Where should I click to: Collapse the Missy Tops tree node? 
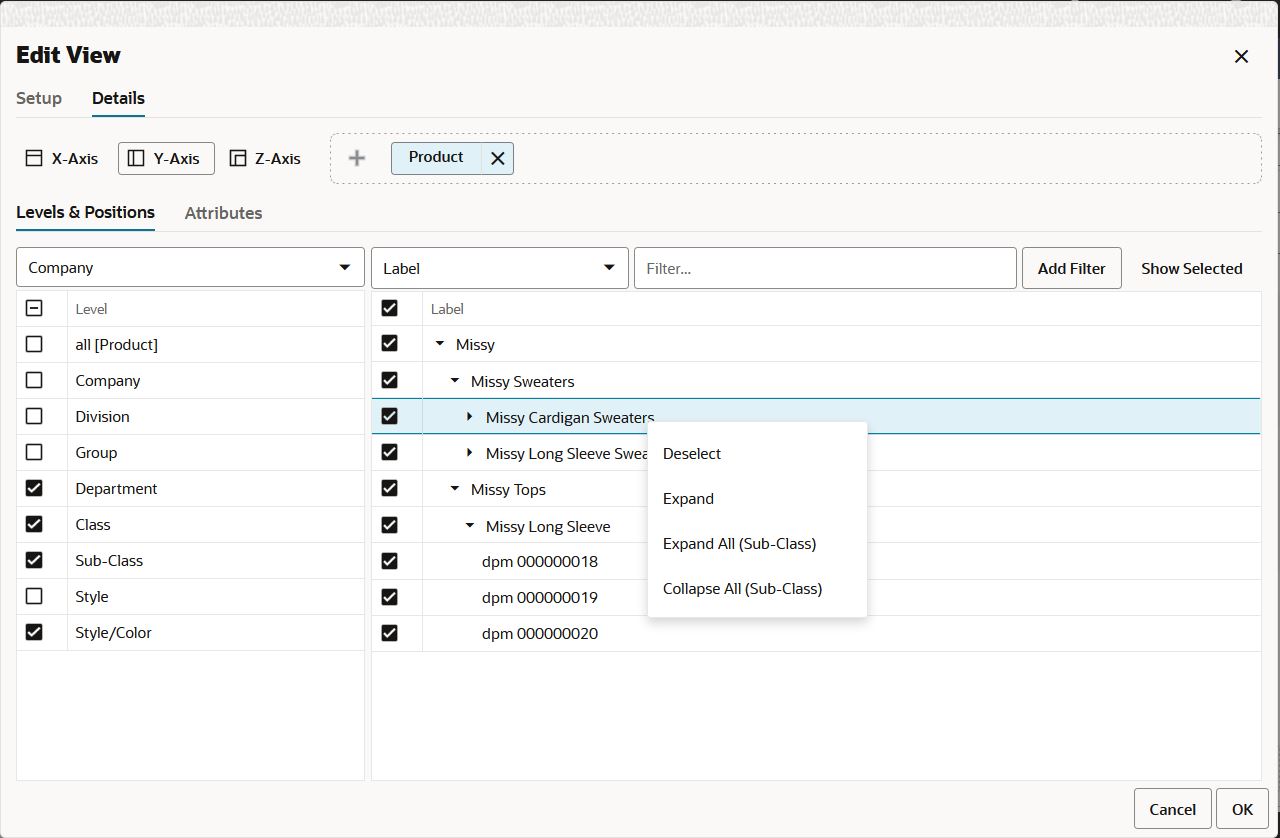coord(455,489)
